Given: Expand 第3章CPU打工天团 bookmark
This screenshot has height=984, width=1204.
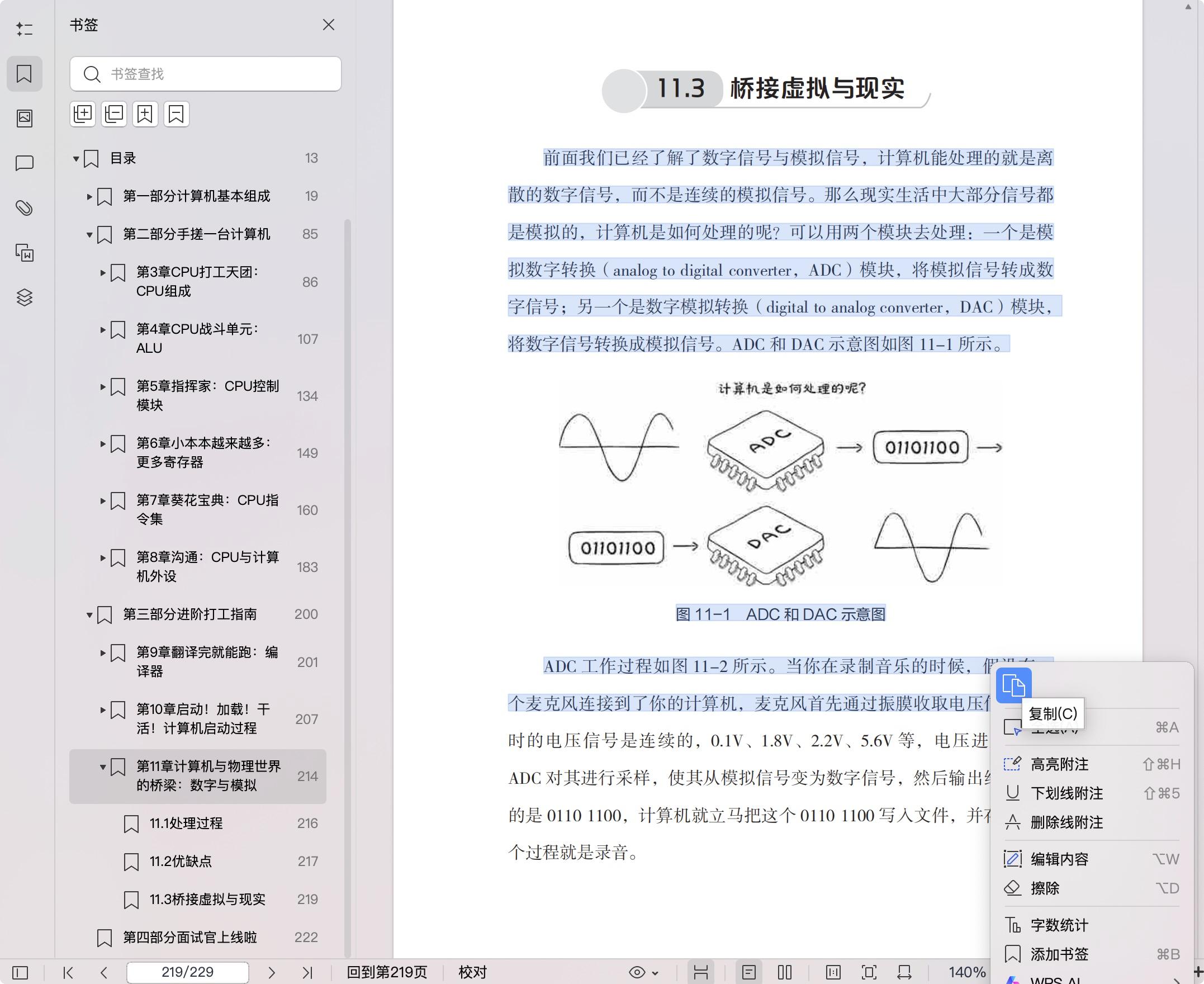Looking at the screenshot, I should pyautogui.click(x=102, y=273).
